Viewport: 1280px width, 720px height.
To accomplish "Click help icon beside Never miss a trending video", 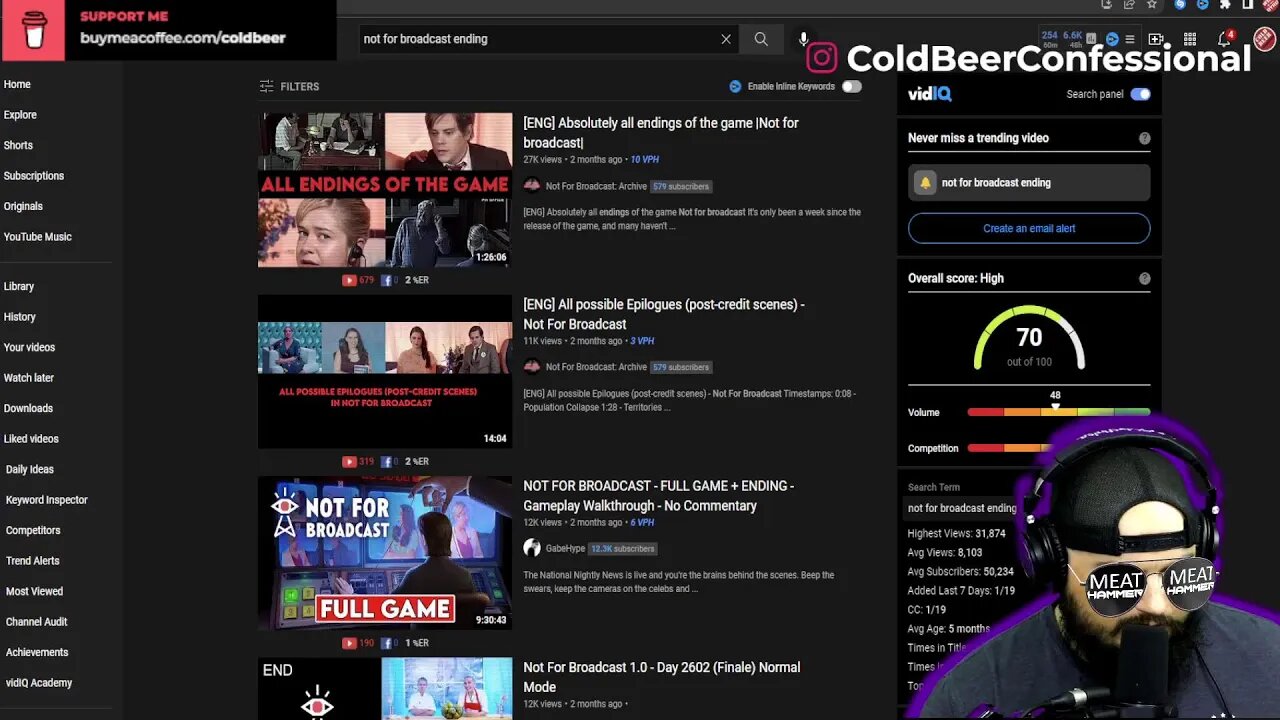I will point(1144,138).
